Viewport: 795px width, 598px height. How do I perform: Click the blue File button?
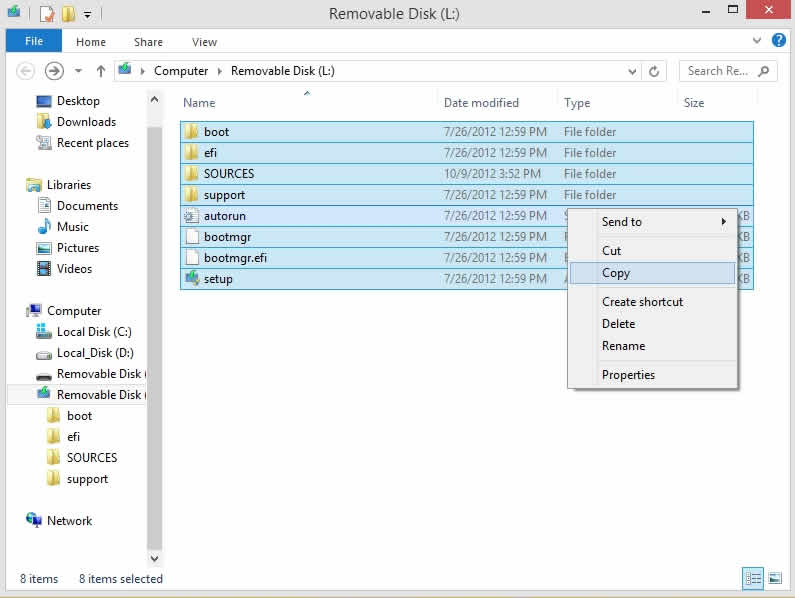(33, 42)
